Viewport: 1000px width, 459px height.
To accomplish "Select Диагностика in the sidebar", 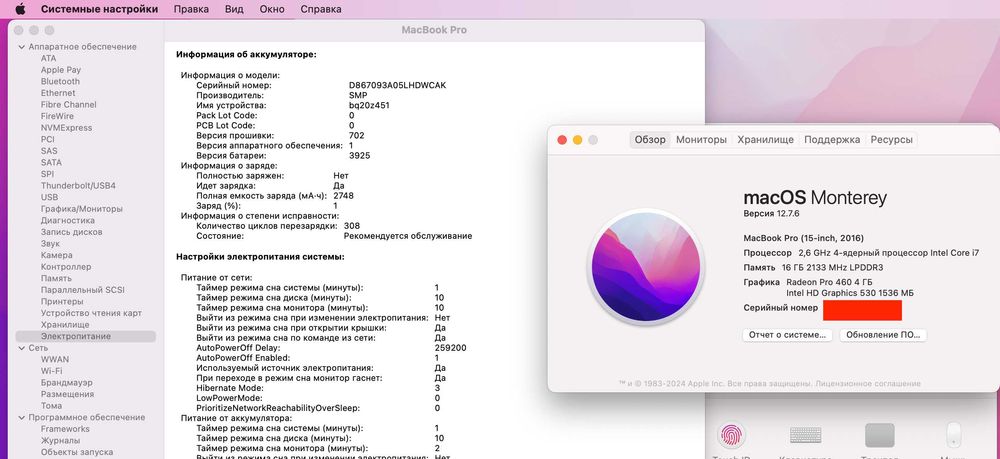I will 68,221.
